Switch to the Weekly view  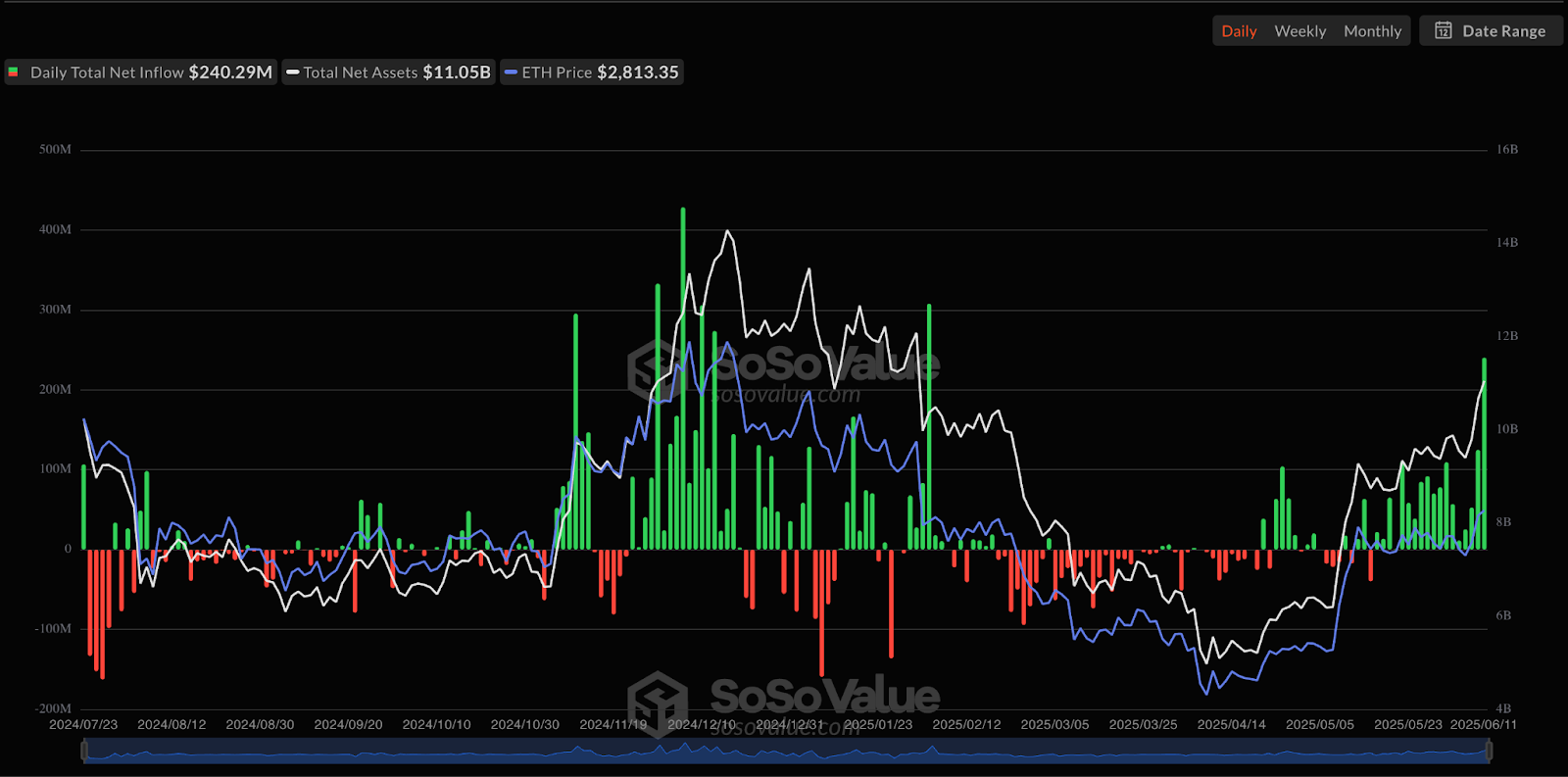(x=1299, y=31)
